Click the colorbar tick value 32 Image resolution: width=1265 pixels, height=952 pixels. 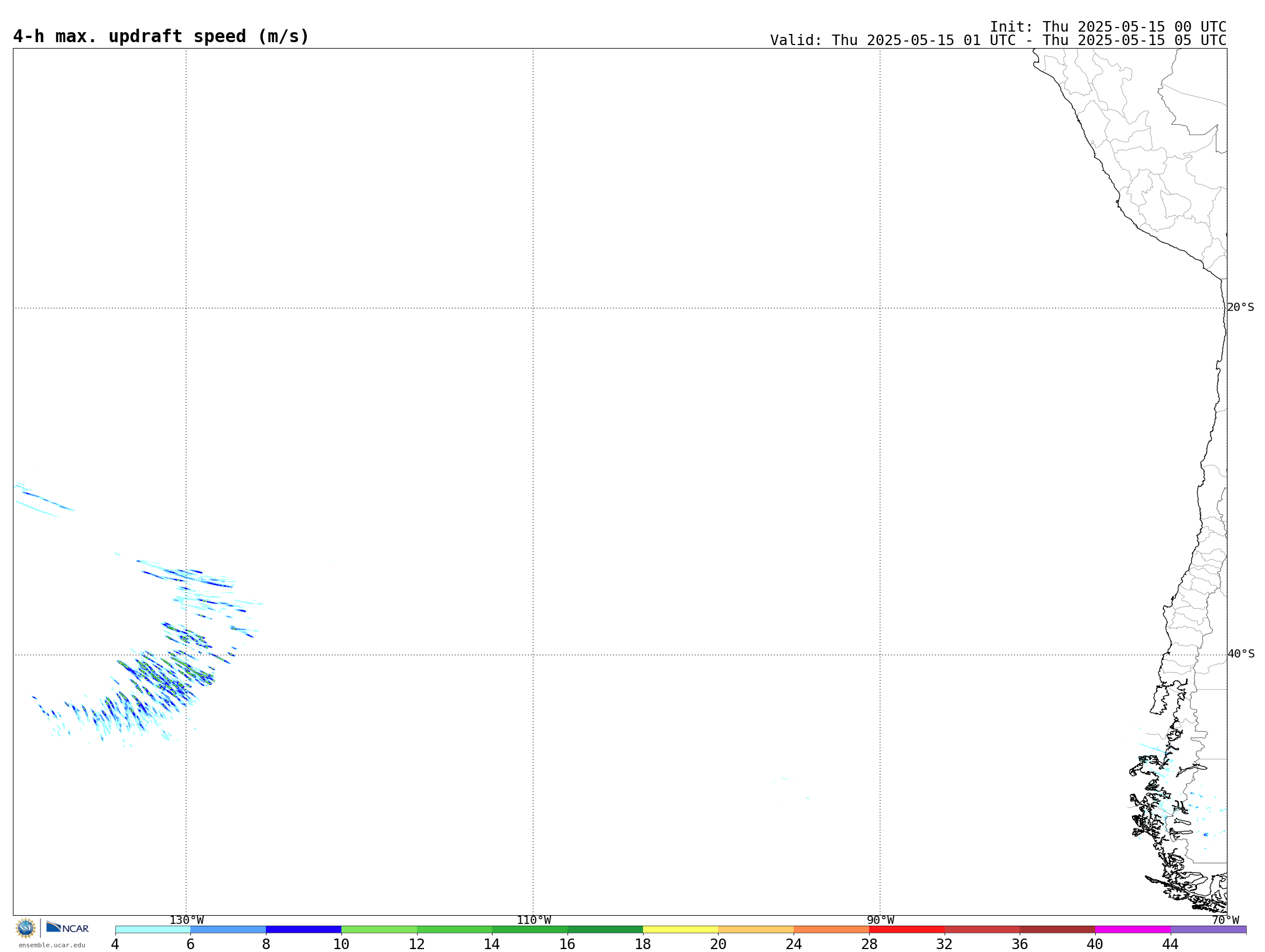tap(945, 944)
